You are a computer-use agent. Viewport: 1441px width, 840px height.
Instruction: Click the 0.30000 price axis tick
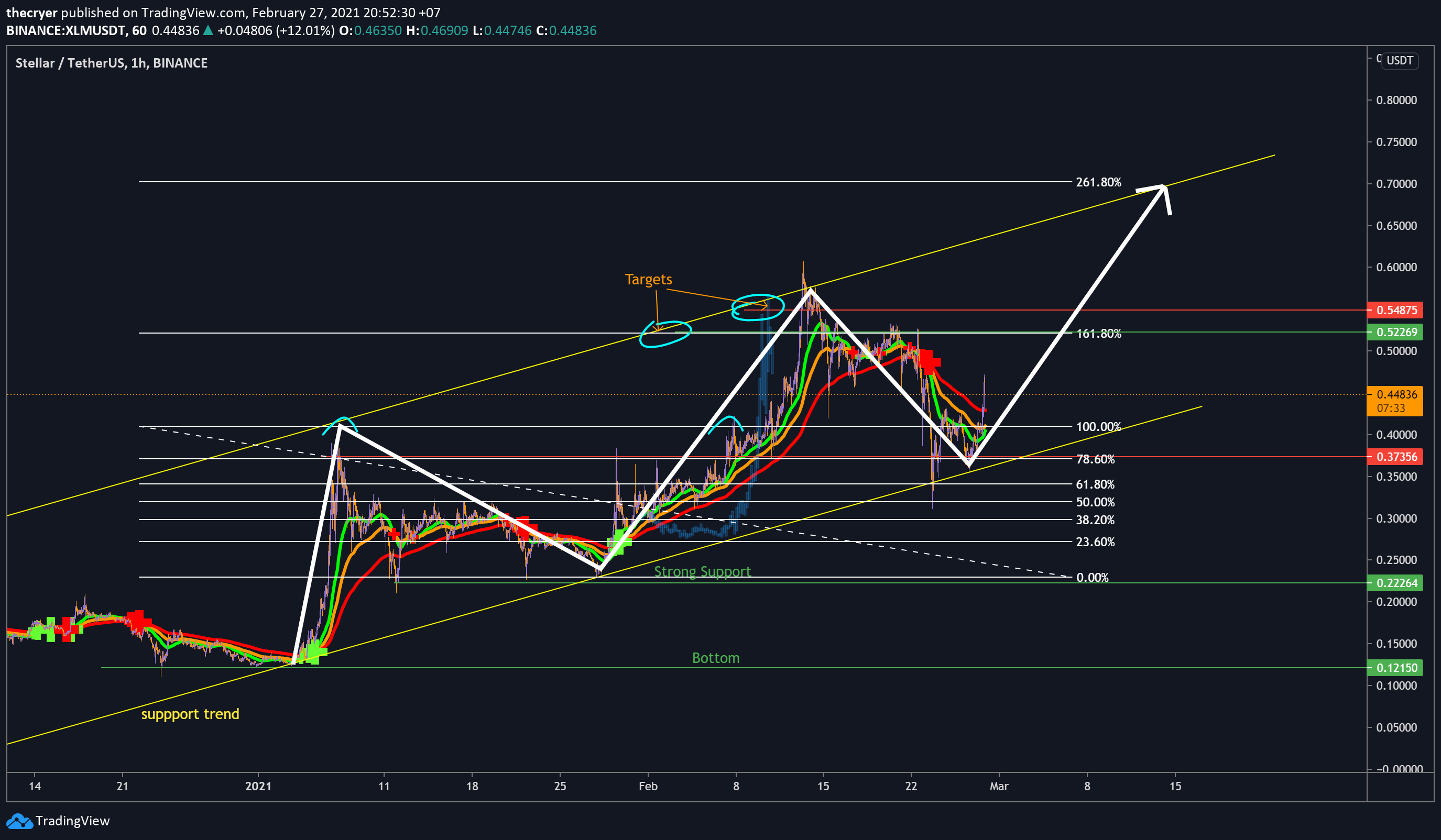[1396, 518]
